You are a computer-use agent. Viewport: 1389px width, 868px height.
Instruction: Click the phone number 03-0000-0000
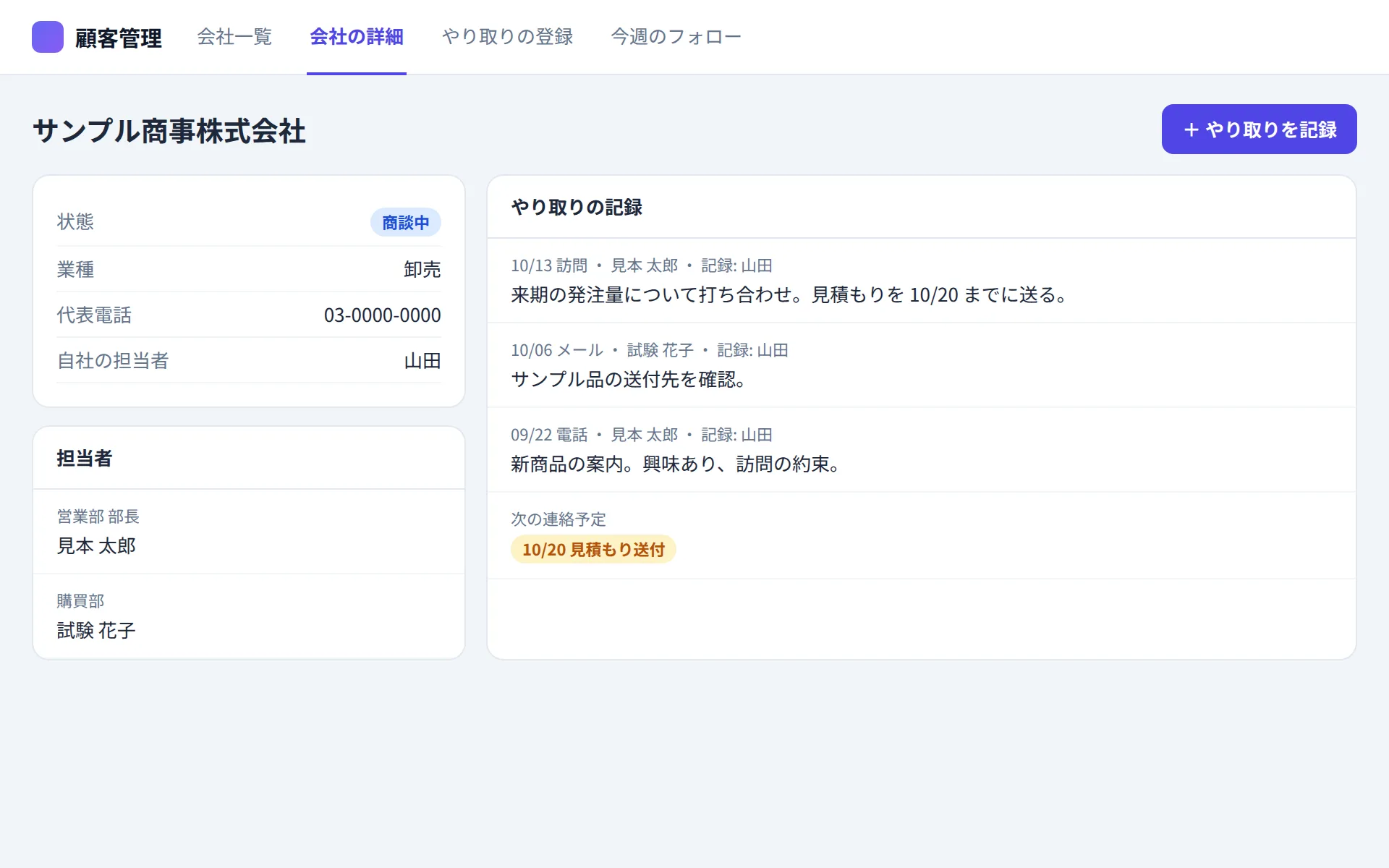point(382,315)
